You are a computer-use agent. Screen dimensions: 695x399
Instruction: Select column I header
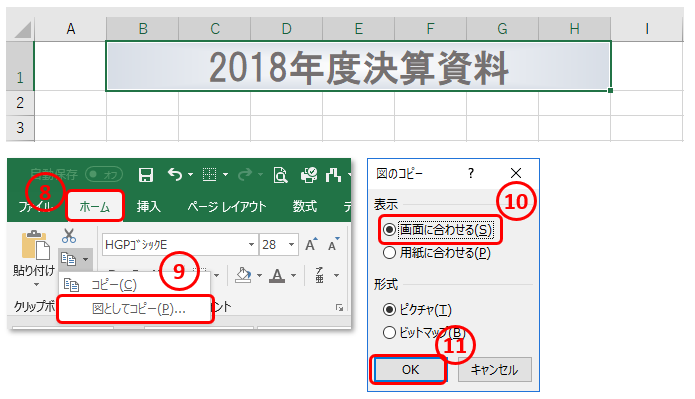[x=647, y=29]
